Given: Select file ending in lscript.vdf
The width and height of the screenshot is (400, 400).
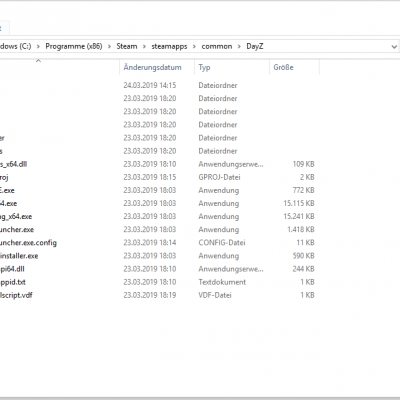Looking at the screenshot, I should tap(16, 295).
